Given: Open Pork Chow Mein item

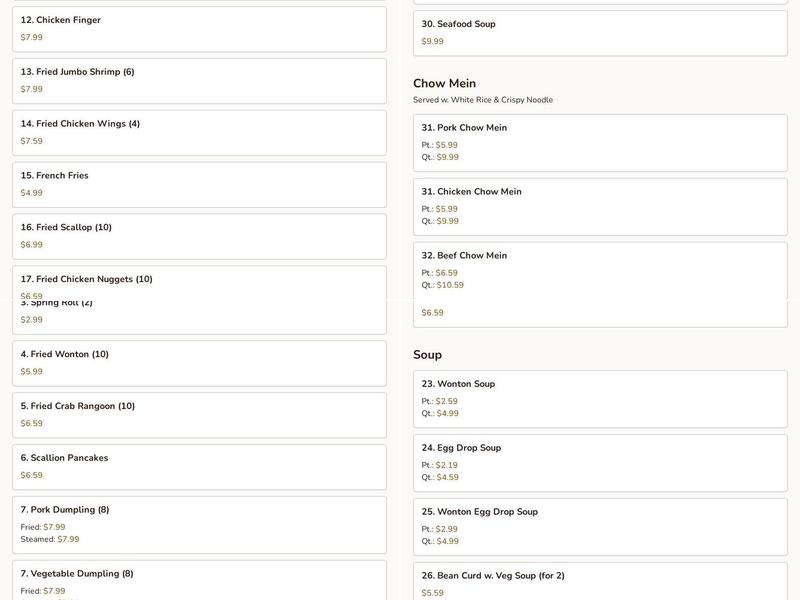Looking at the screenshot, I should tap(600, 143).
